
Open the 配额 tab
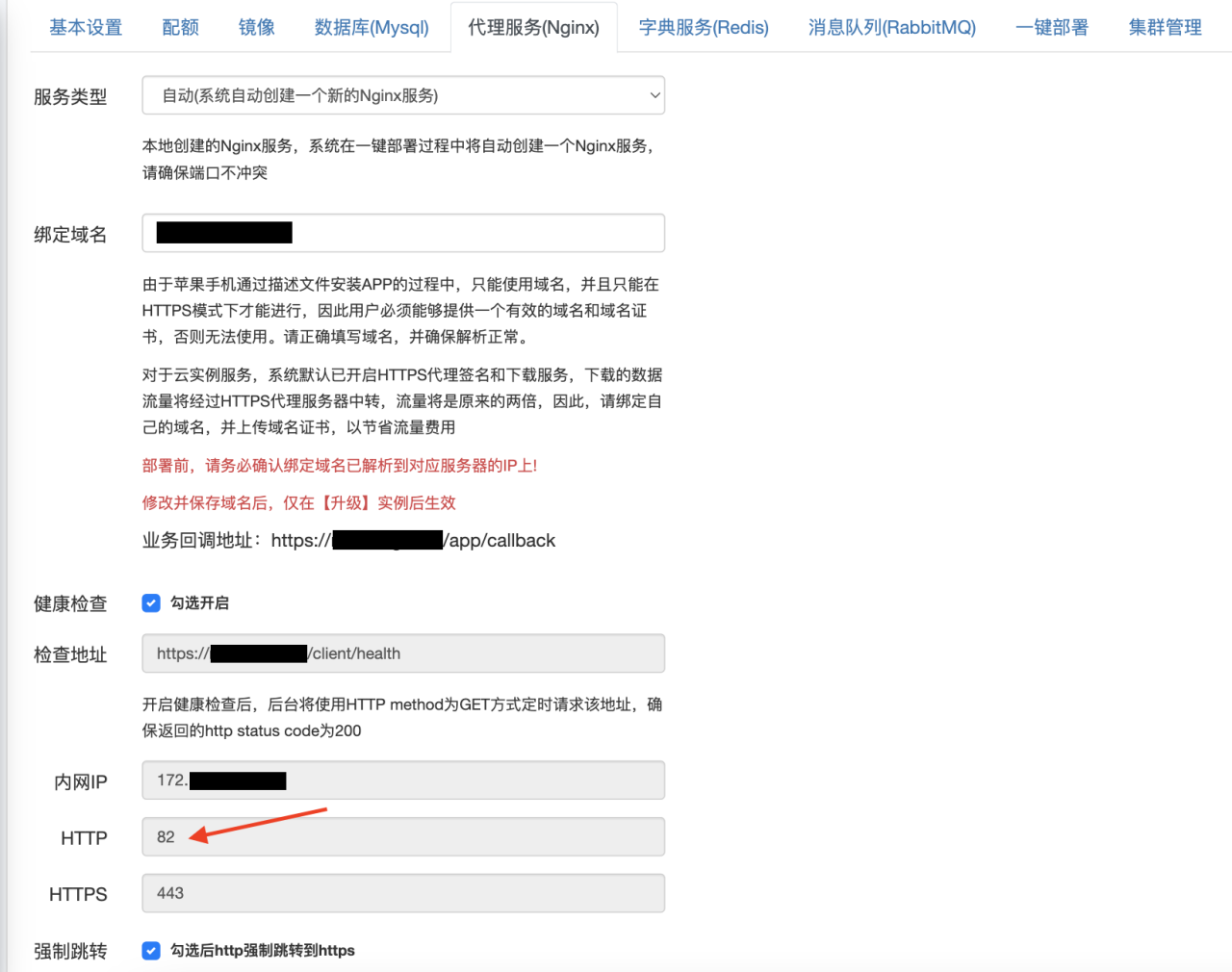click(x=180, y=26)
